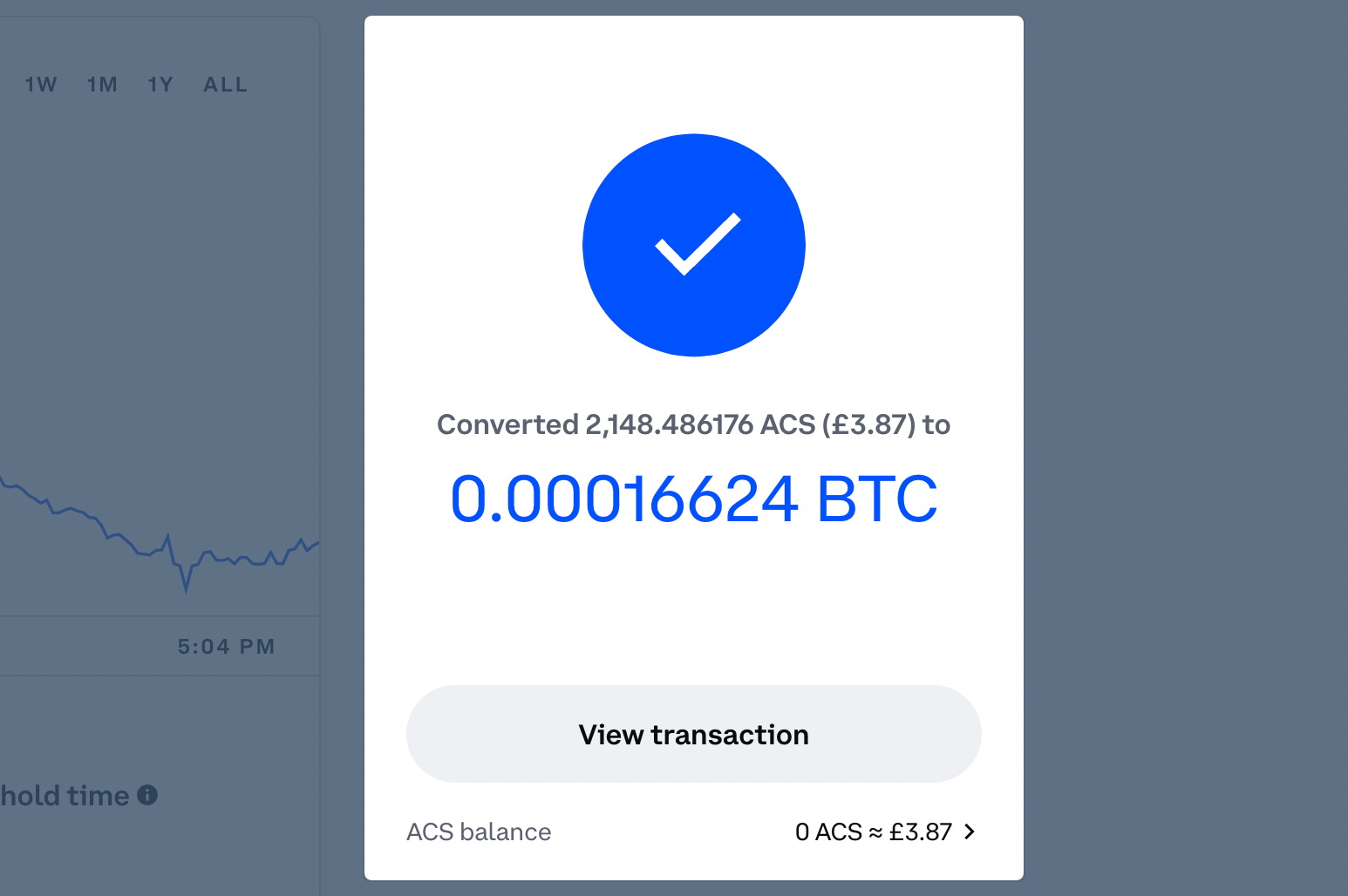Select the 1M chart range
Image resolution: width=1348 pixels, height=896 pixels.
pos(102,85)
